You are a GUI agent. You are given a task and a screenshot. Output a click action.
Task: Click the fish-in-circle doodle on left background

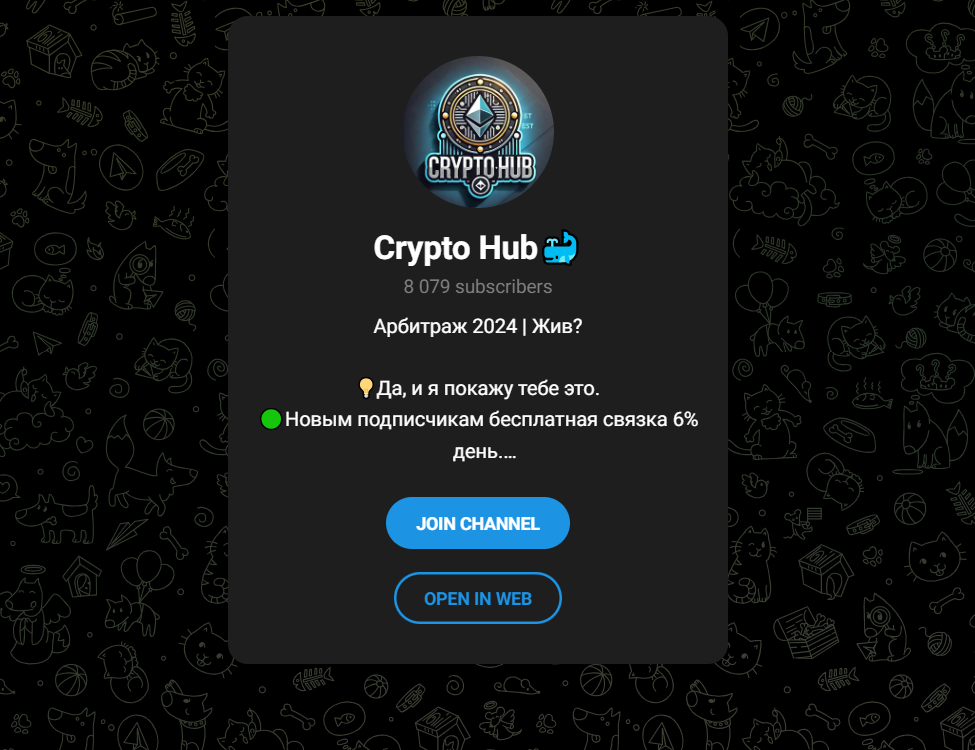(x=55, y=250)
